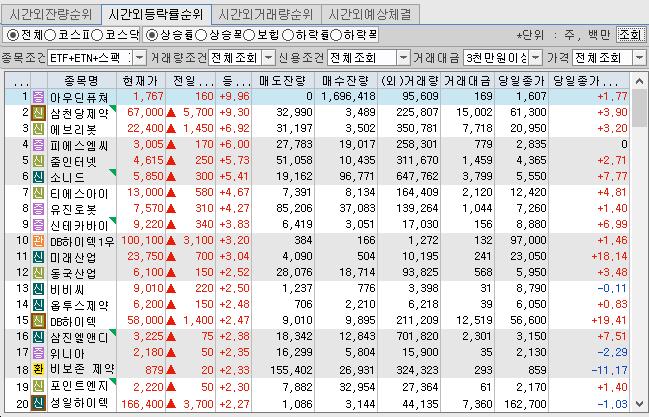The height and width of the screenshot is (417, 649).
Task: Click the badge icon next to 티에스아이
Action: (x=38, y=193)
